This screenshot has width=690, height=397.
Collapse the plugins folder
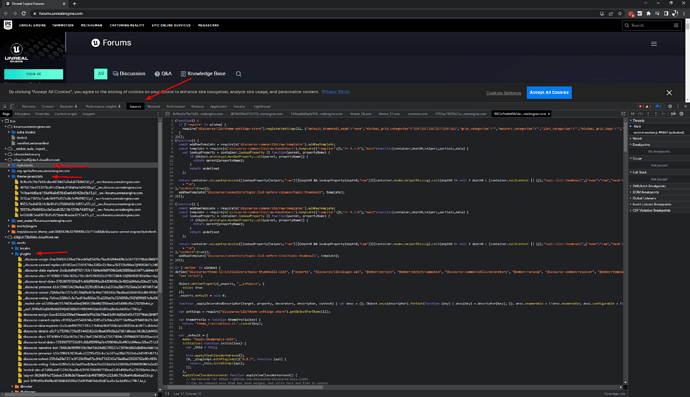[x=12, y=254]
